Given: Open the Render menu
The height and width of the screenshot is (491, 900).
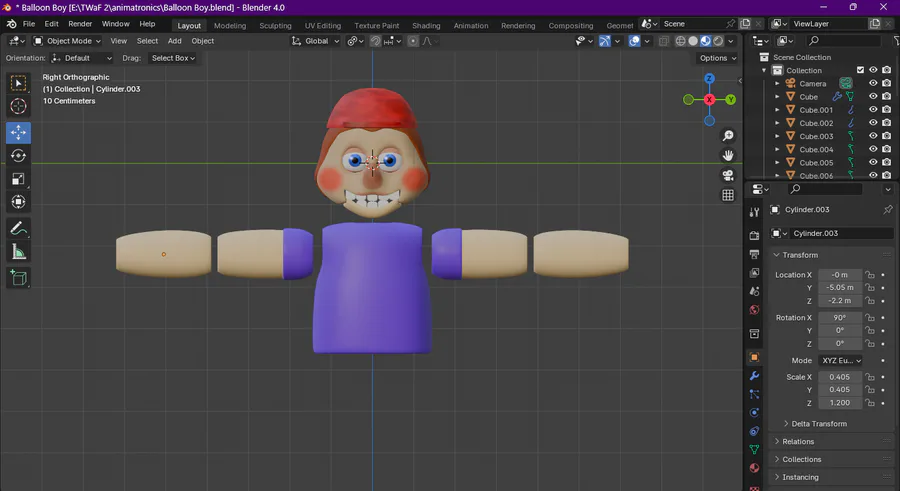Looking at the screenshot, I should tap(80, 23).
